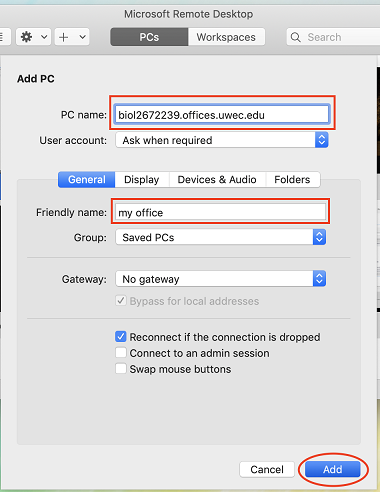Screen dimensions: 380x492
Task: Select the PCs segment button
Action: 149,37
